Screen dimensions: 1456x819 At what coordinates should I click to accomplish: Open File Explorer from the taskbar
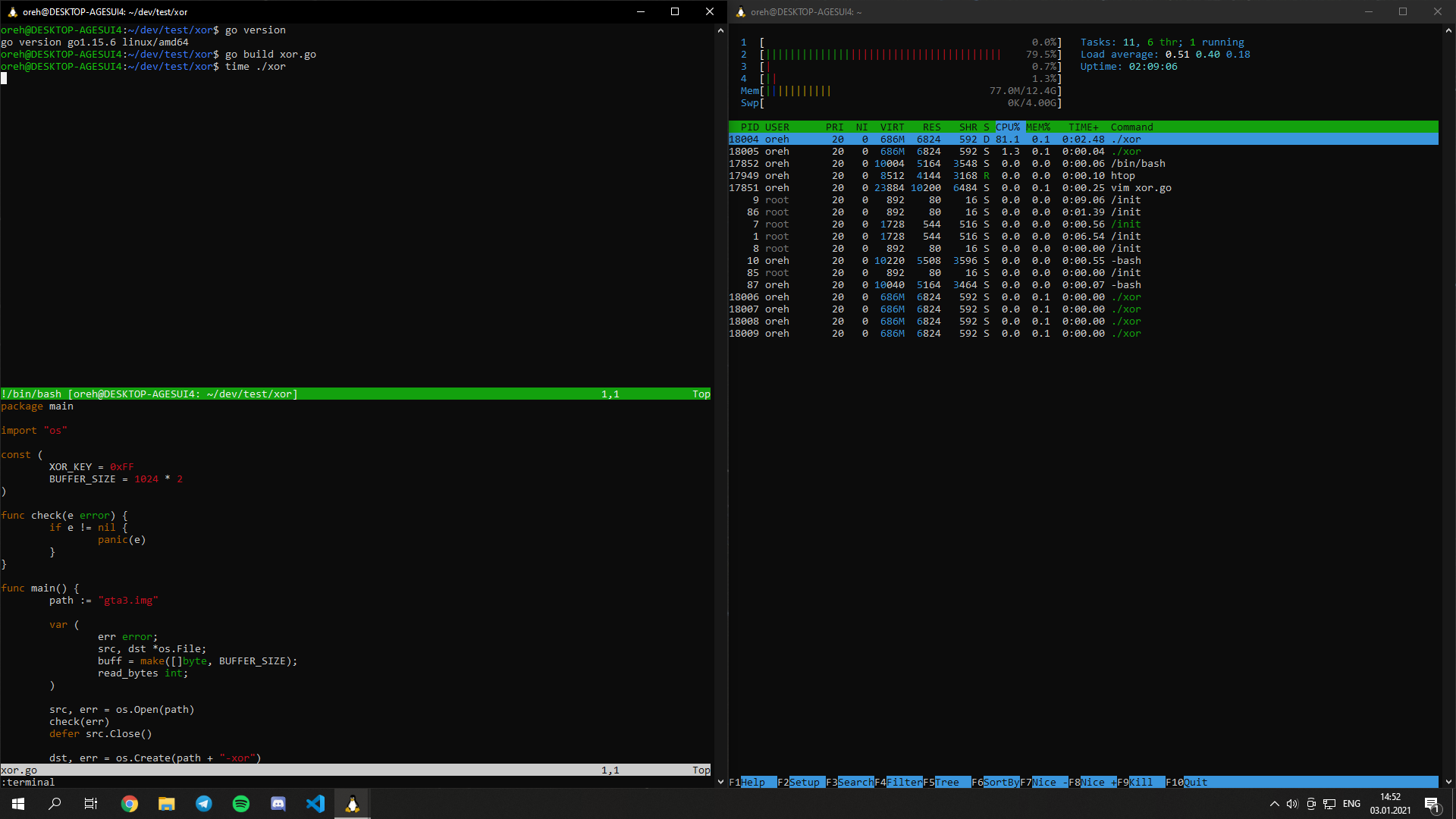pos(167,804)
